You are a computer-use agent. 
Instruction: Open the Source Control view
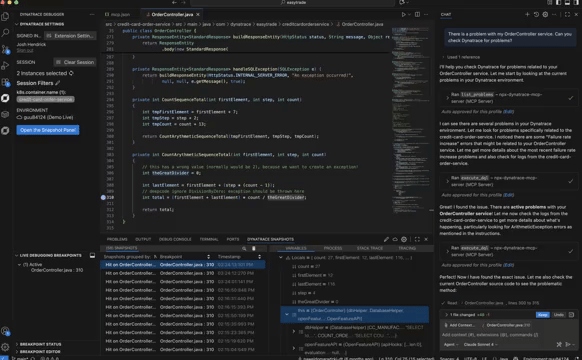click(x=5, y=49)
